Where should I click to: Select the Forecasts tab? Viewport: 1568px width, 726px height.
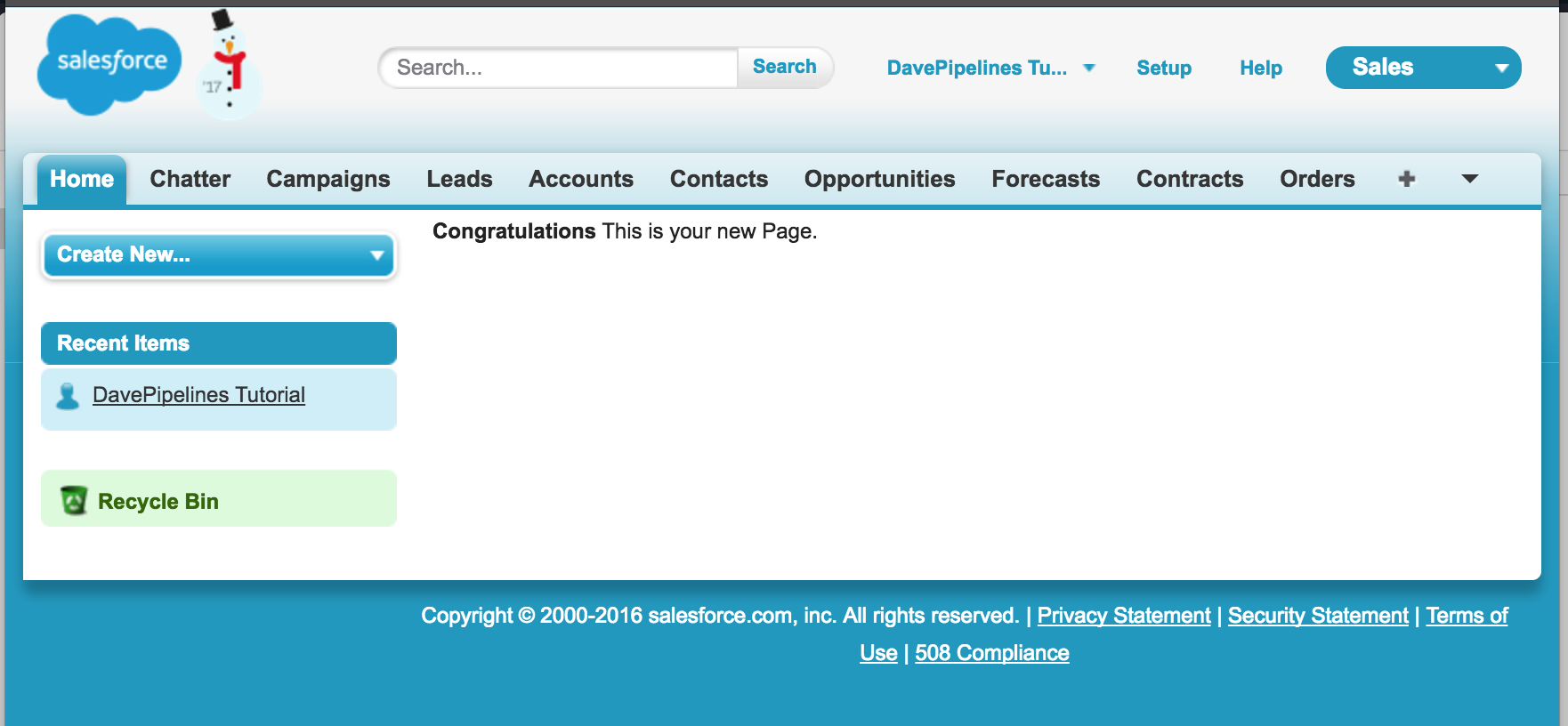coord(1046,179)
